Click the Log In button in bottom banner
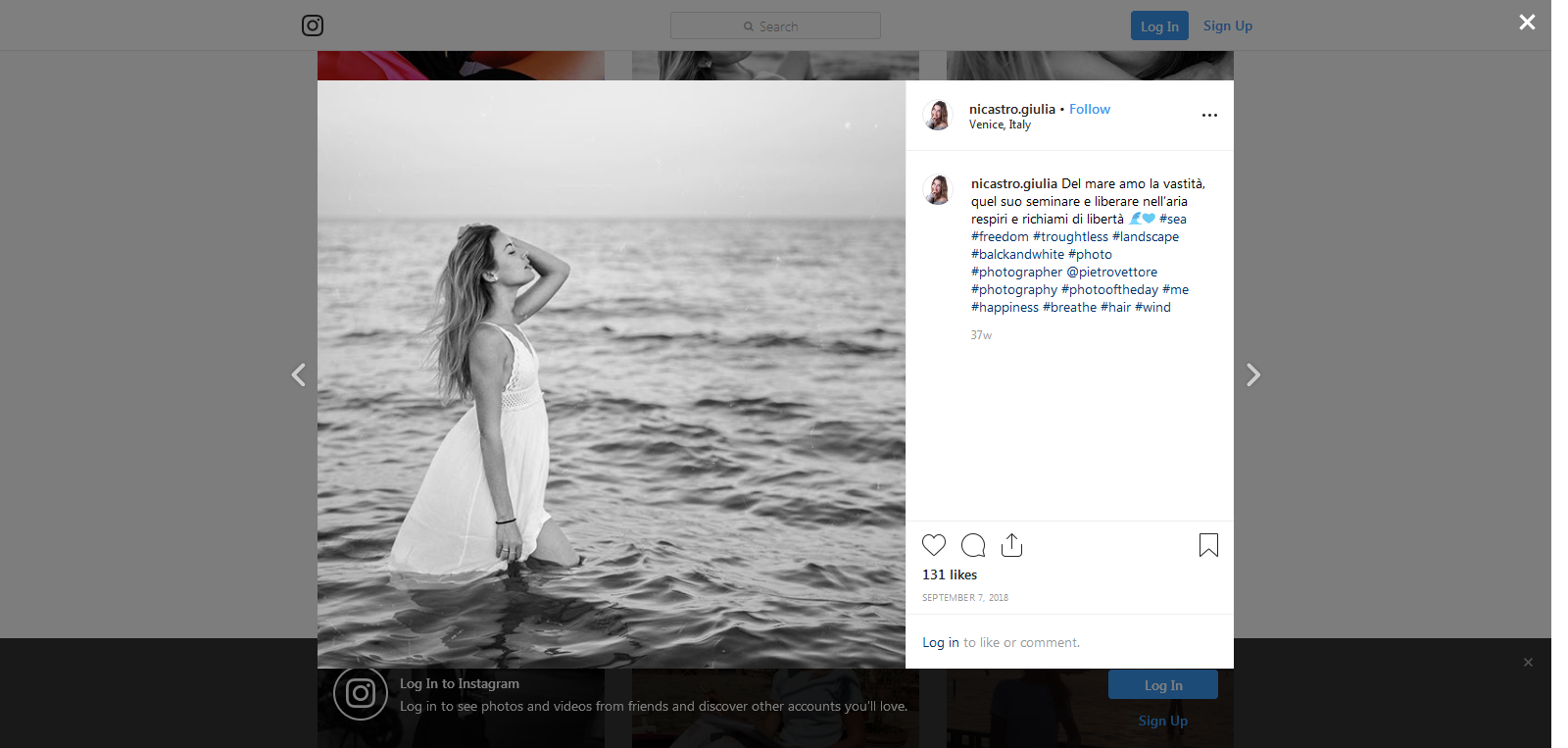The width and height of the screenshot is (1568, 748). coord(1163,685)
